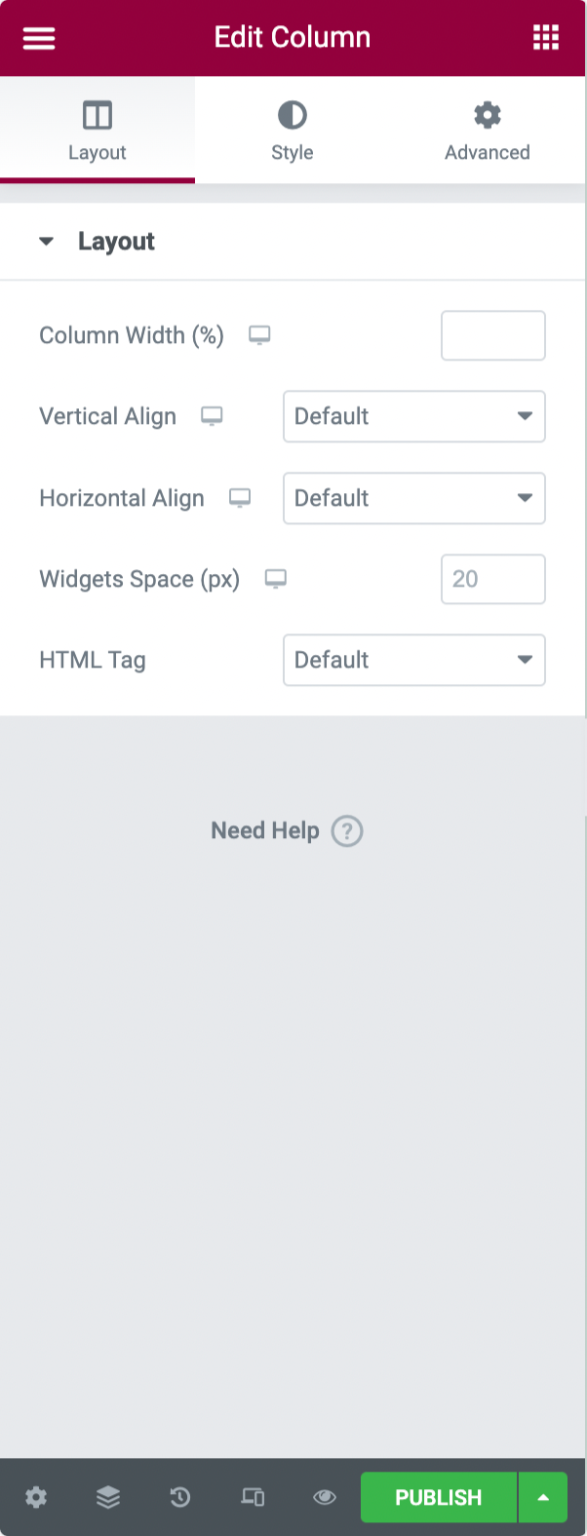Open the HTML Tag dropdown
This screenshot has width=587, height=1536.
click(414, 660)
